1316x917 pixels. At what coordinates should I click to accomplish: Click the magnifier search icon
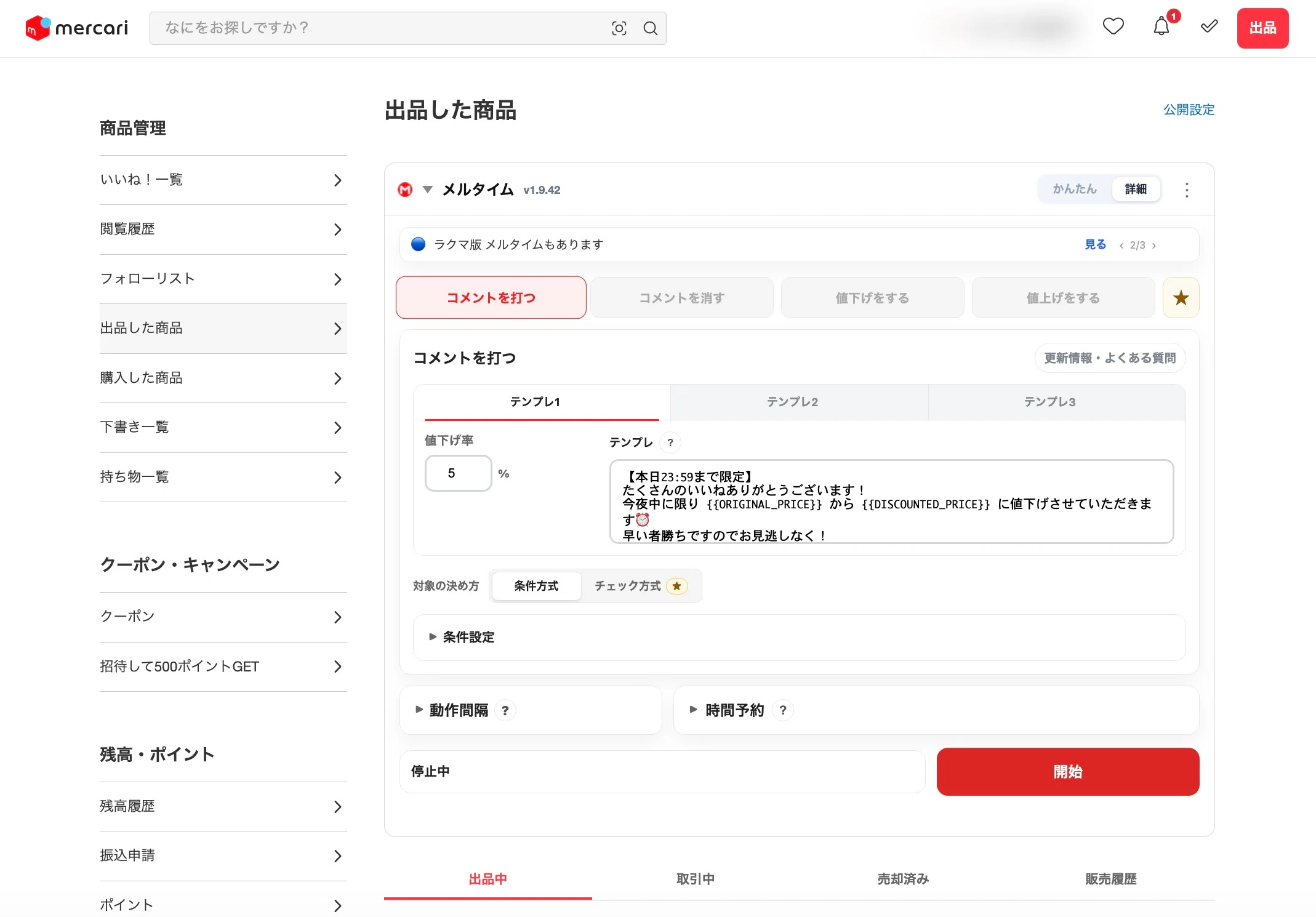coord(651,28)
